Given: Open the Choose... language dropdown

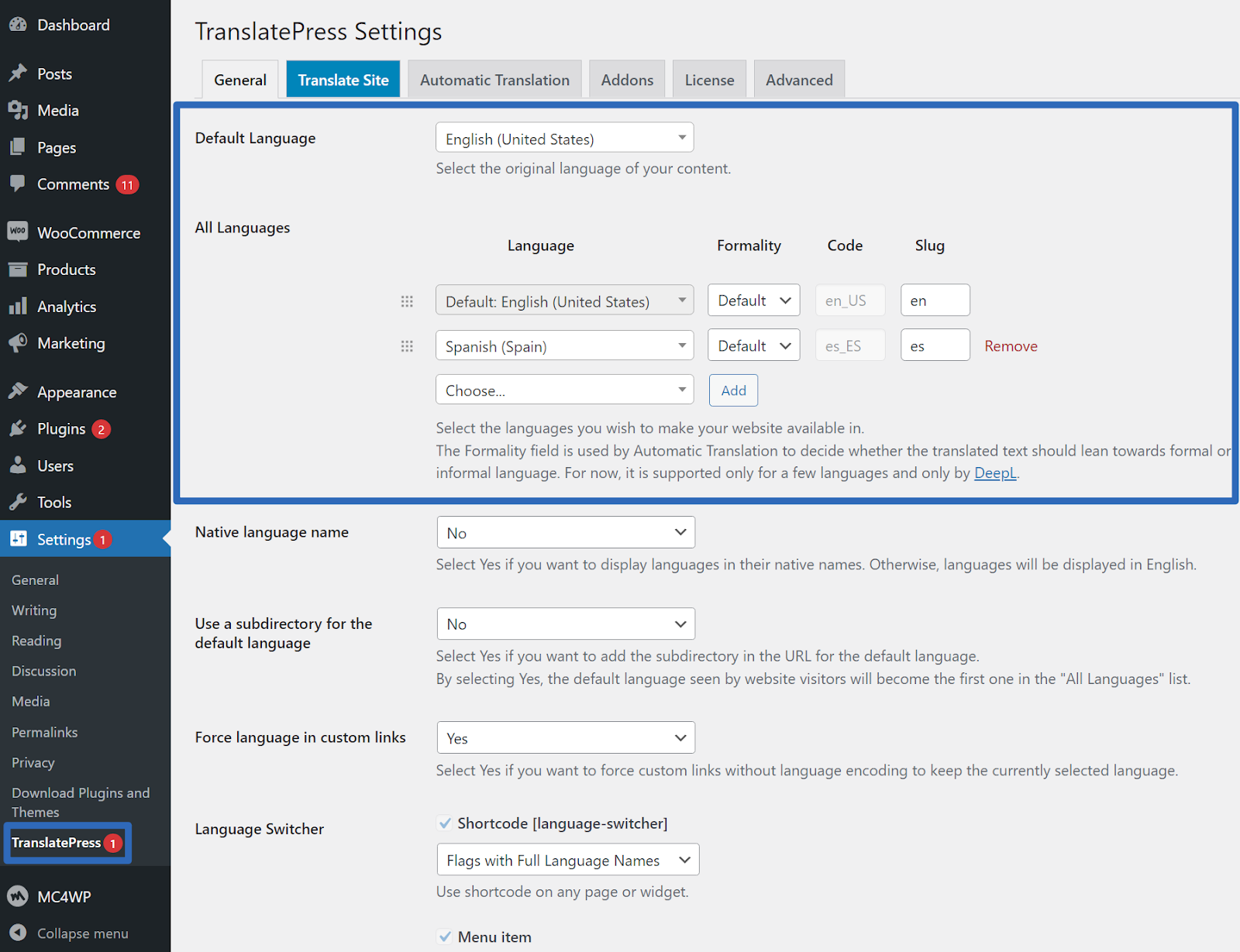Looking at the screenshot, I should click(x=564, y=390).
